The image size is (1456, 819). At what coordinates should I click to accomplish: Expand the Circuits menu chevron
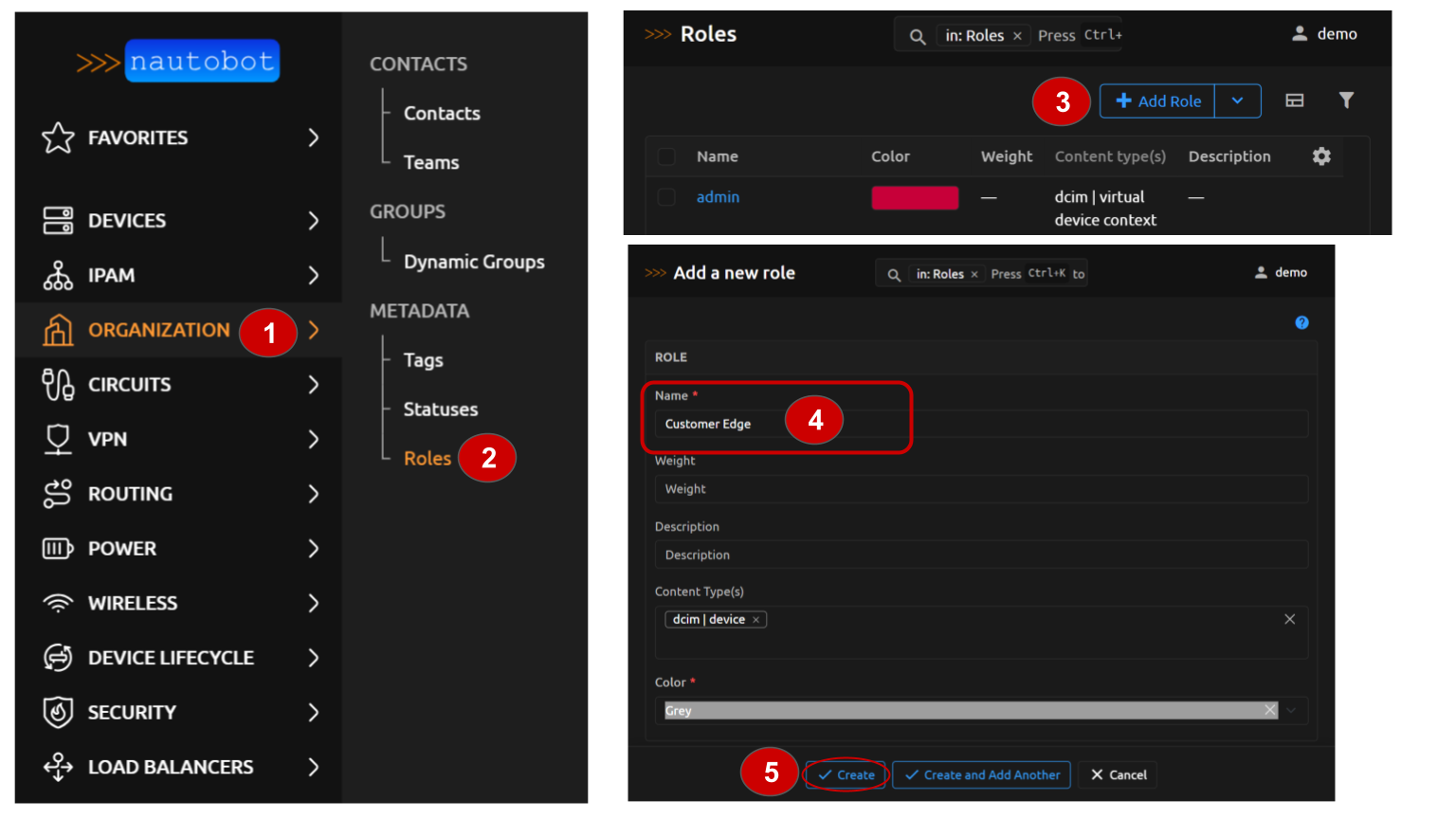[x=314, y=385]
